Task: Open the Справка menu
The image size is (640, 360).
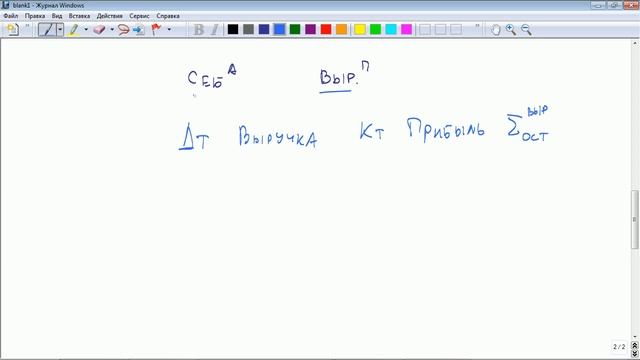Action: click(168, 16)
